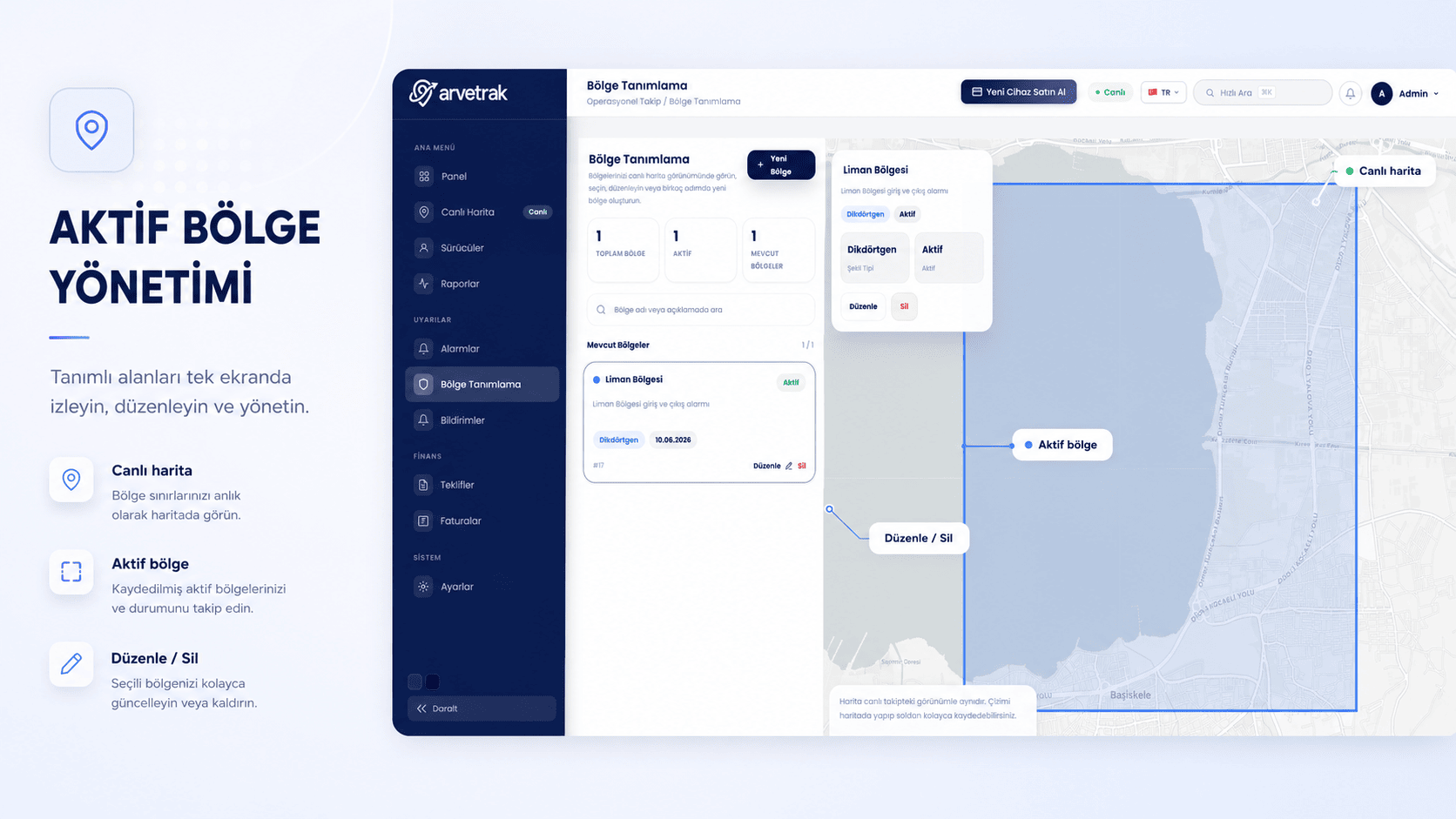Open the Teklifler document icon
The image size is (1456, 819).
424,485
